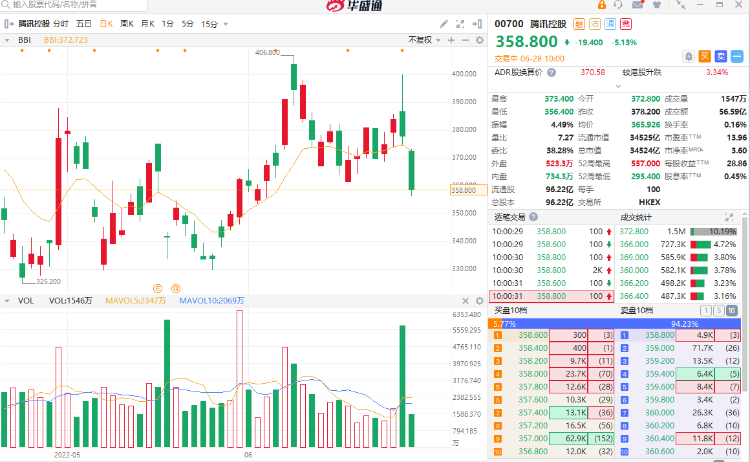Click the 366.000 volume distribution bar
Image resolution: width=750 pixels, height=462 pixels.
pos(700,244)
